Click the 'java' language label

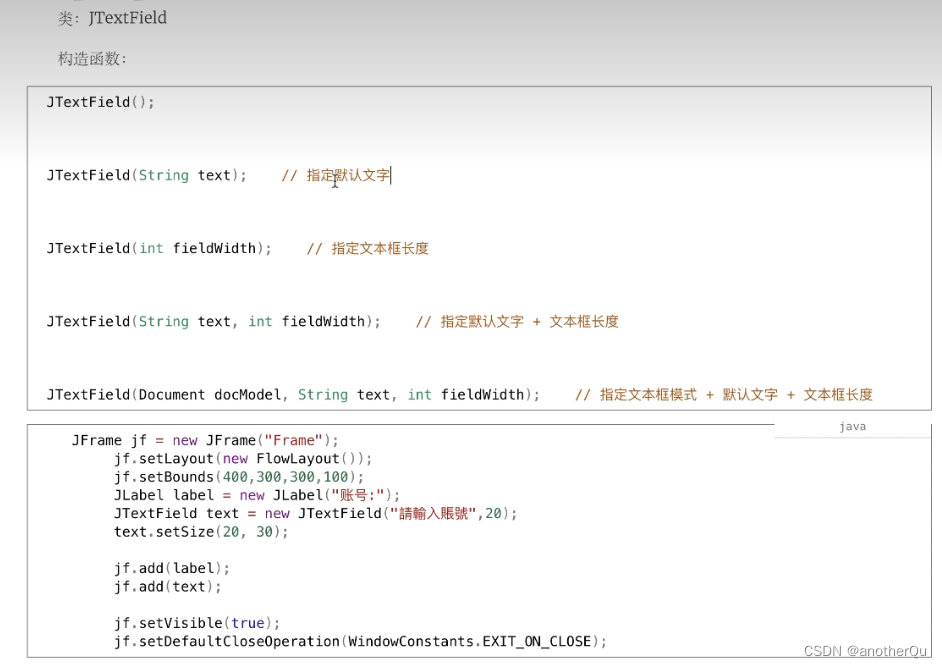(852, 427)
